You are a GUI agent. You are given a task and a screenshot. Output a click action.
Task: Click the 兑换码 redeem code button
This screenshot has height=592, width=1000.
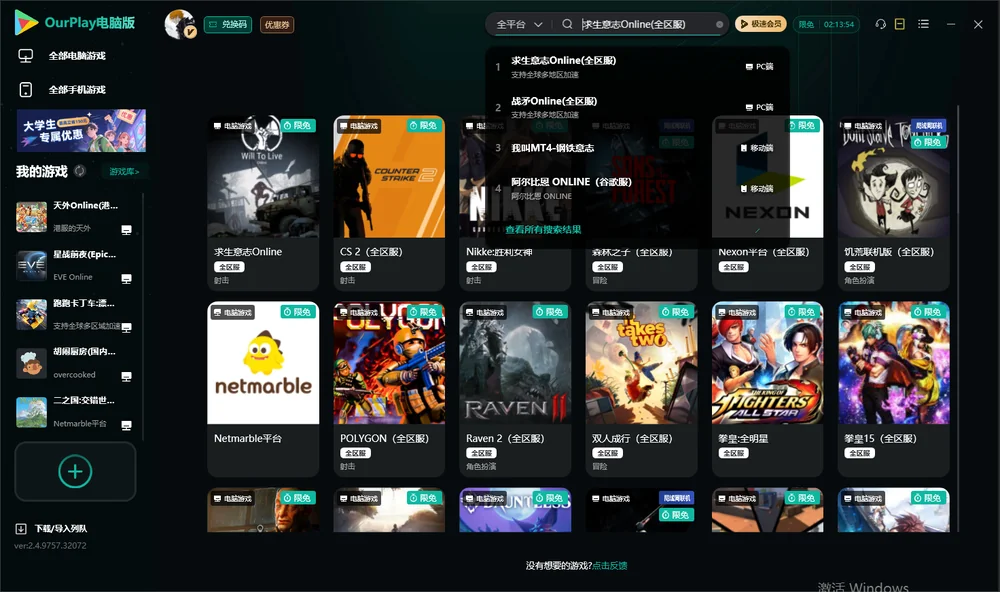[x=228, y=24]
